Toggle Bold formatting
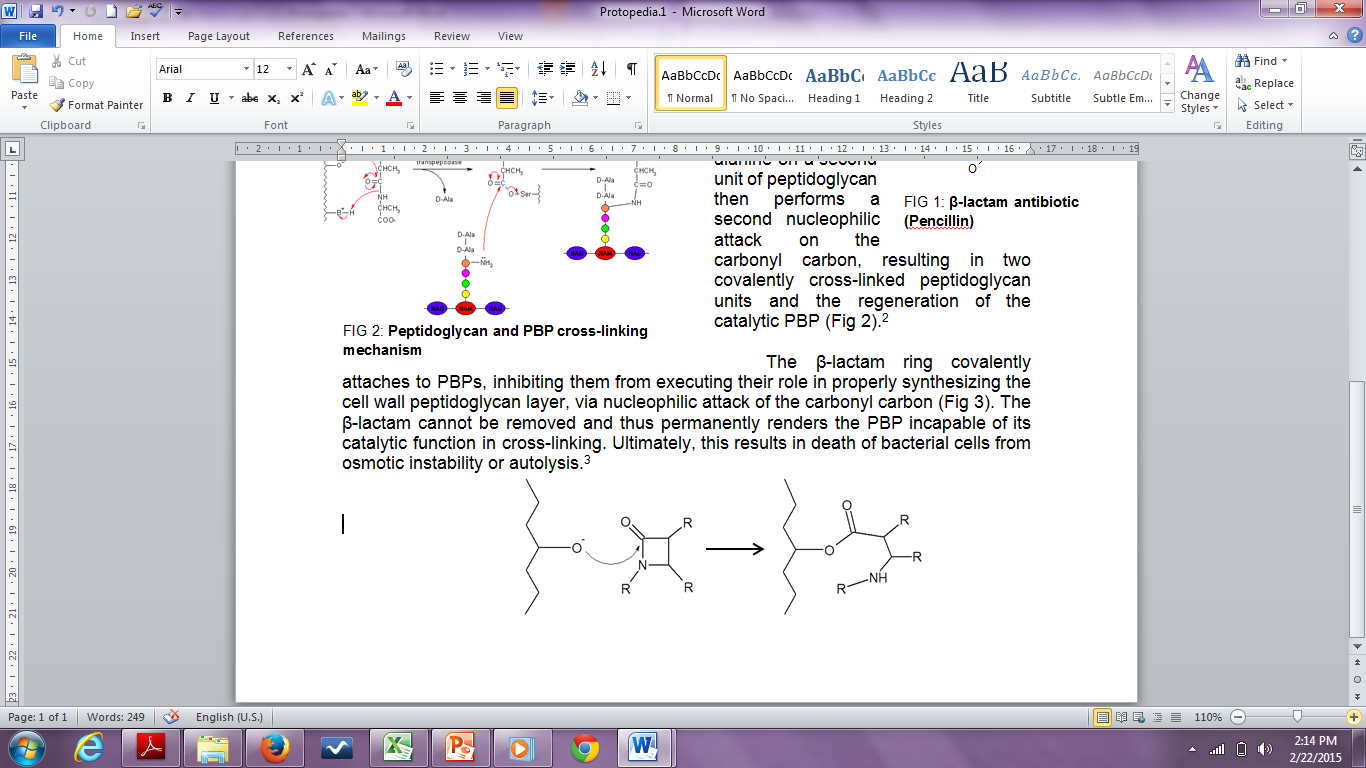 (167, 98)
